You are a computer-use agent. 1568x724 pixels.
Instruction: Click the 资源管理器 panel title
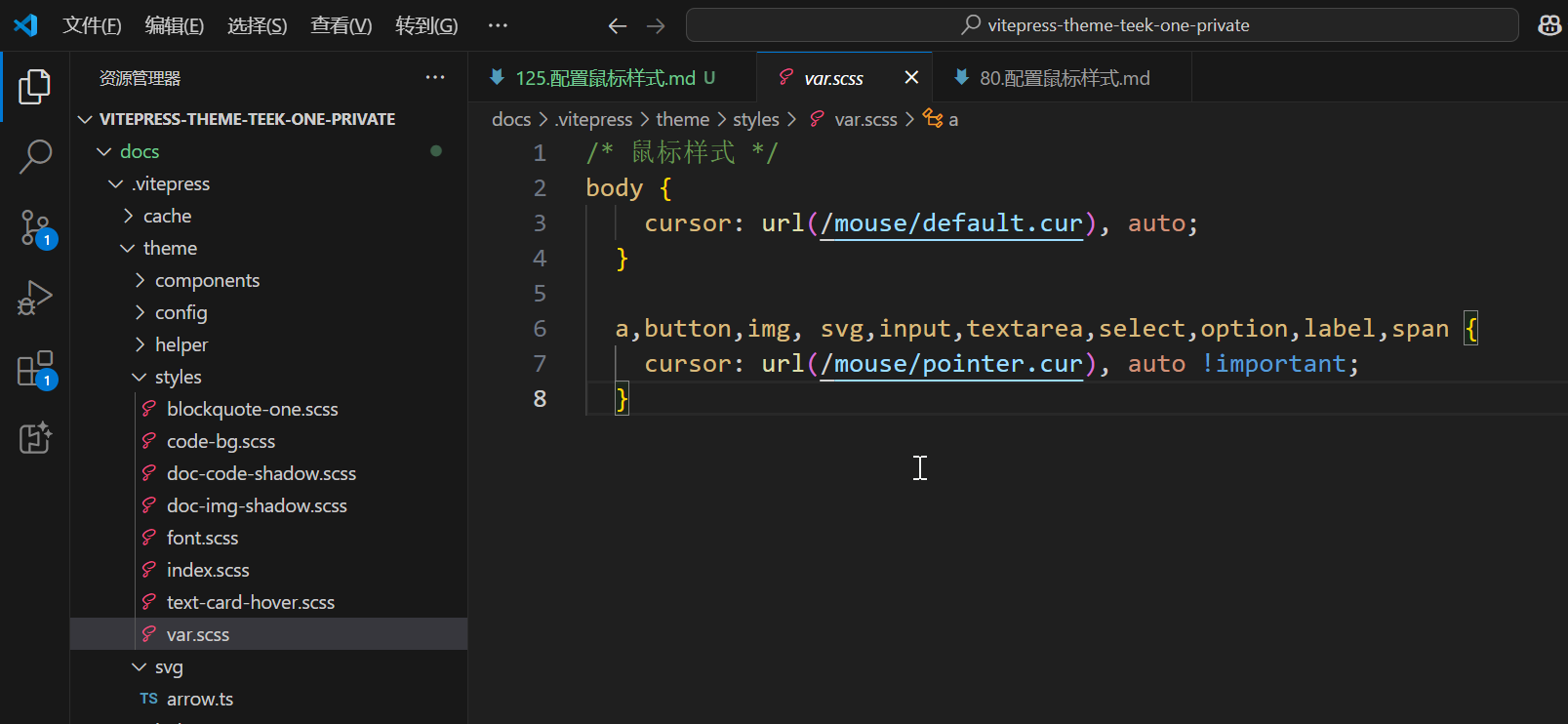click(140, 78)
